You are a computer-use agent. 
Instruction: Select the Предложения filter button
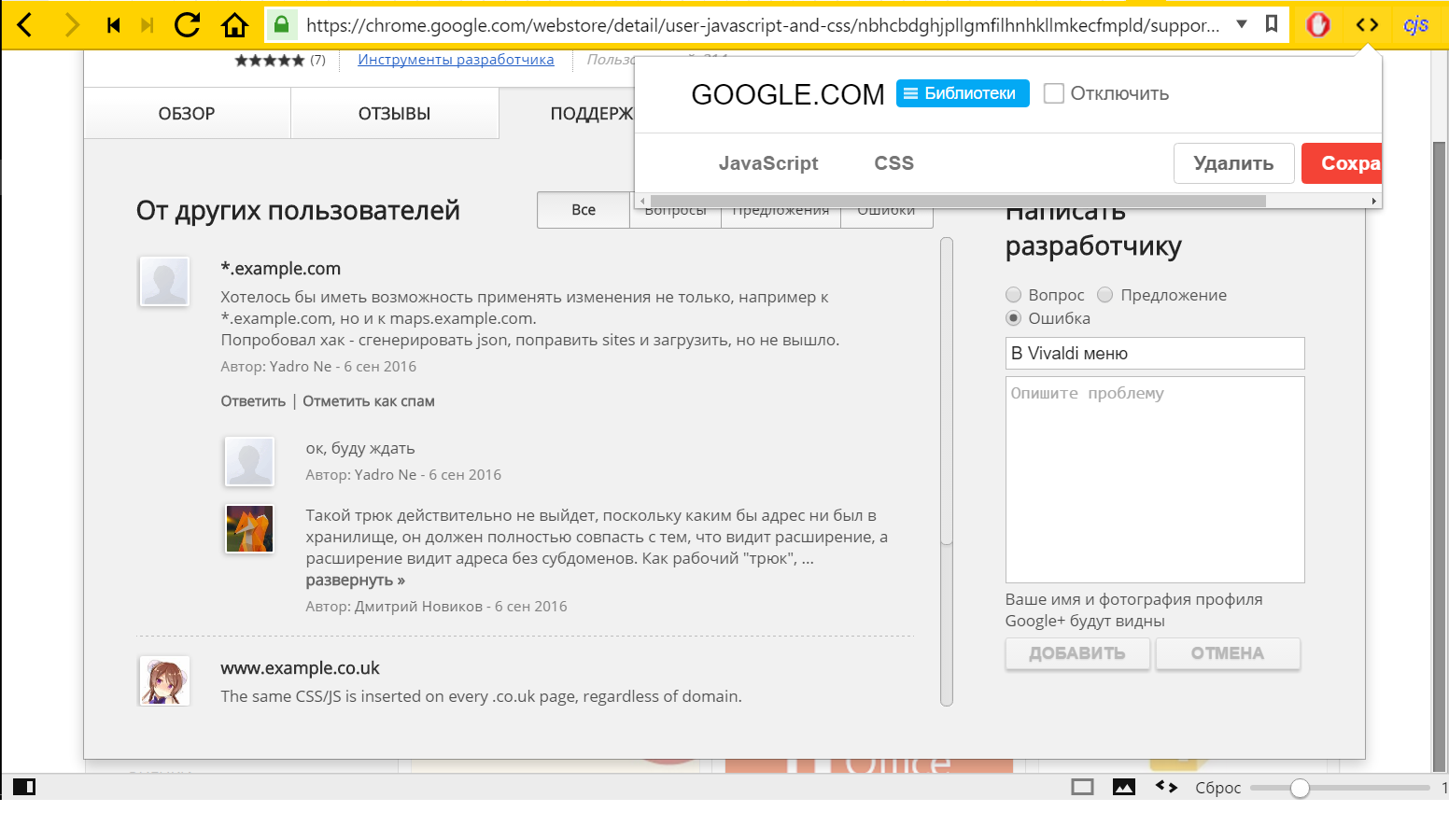(781, 214)
